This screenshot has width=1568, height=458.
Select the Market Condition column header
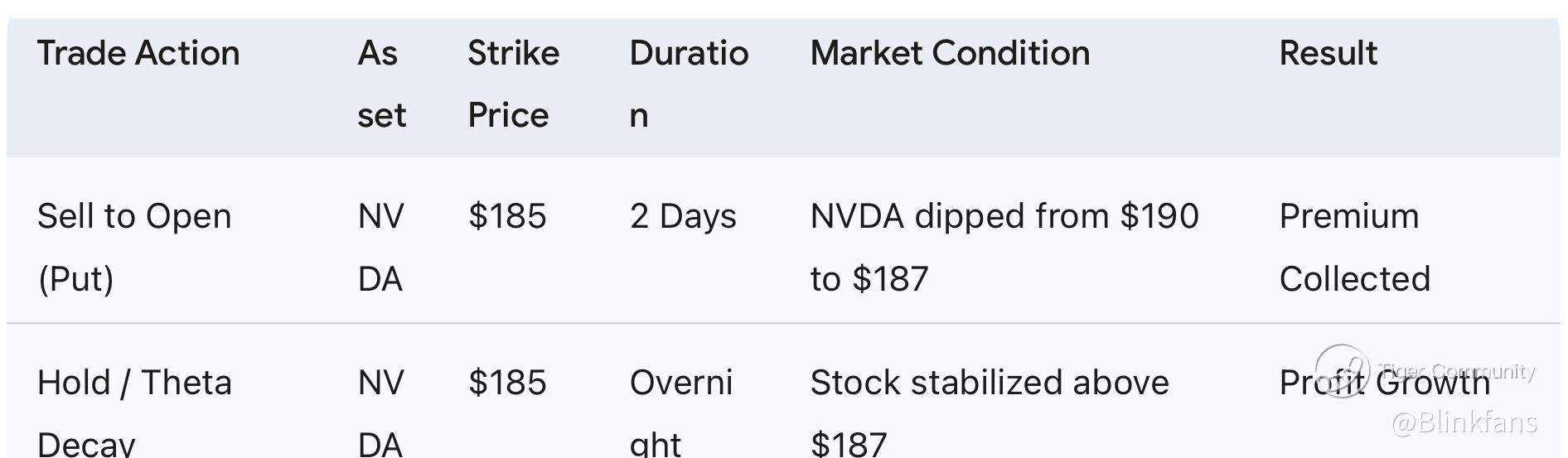tap(950, 53)
